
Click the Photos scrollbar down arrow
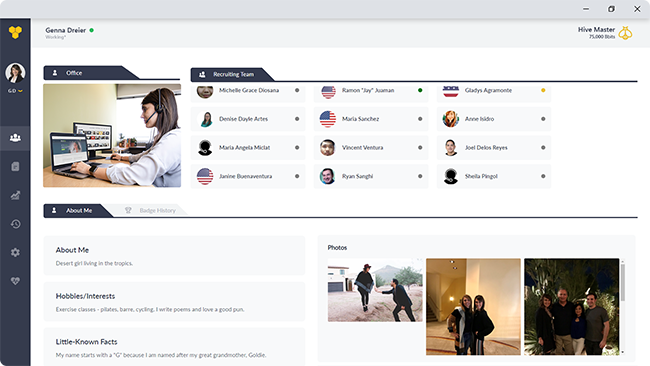[x=623, y=352]
